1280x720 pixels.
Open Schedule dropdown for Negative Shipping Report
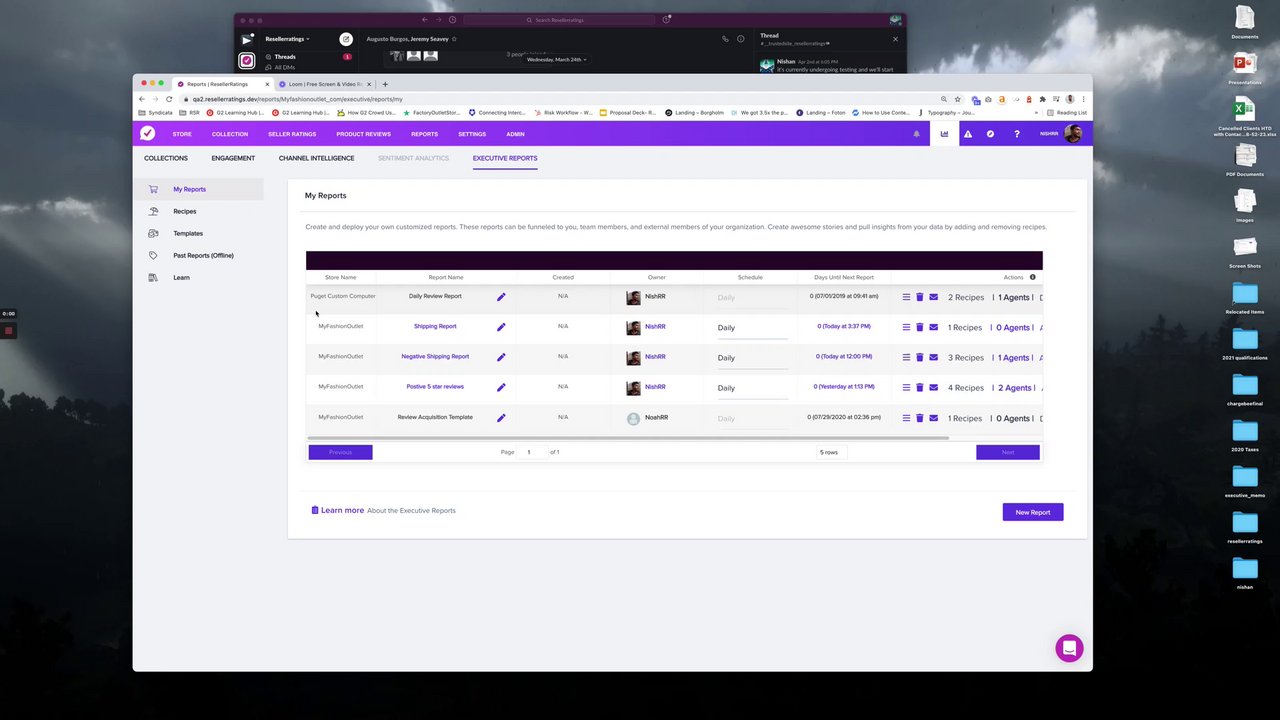[x=752, y=358]
